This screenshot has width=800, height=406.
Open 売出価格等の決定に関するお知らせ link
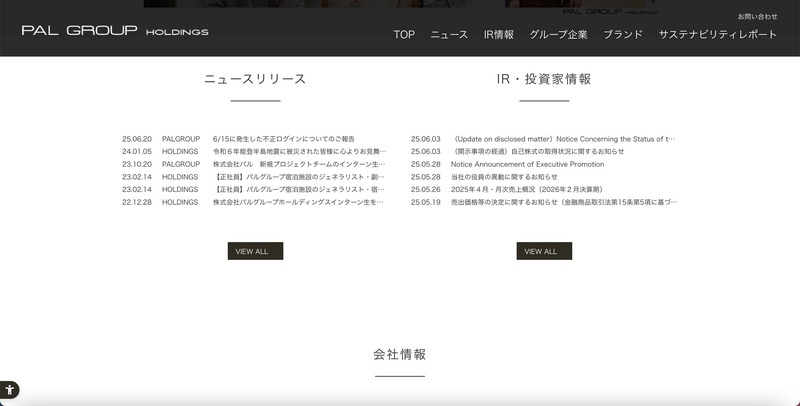pyautogui.click(x=564, y=202)
